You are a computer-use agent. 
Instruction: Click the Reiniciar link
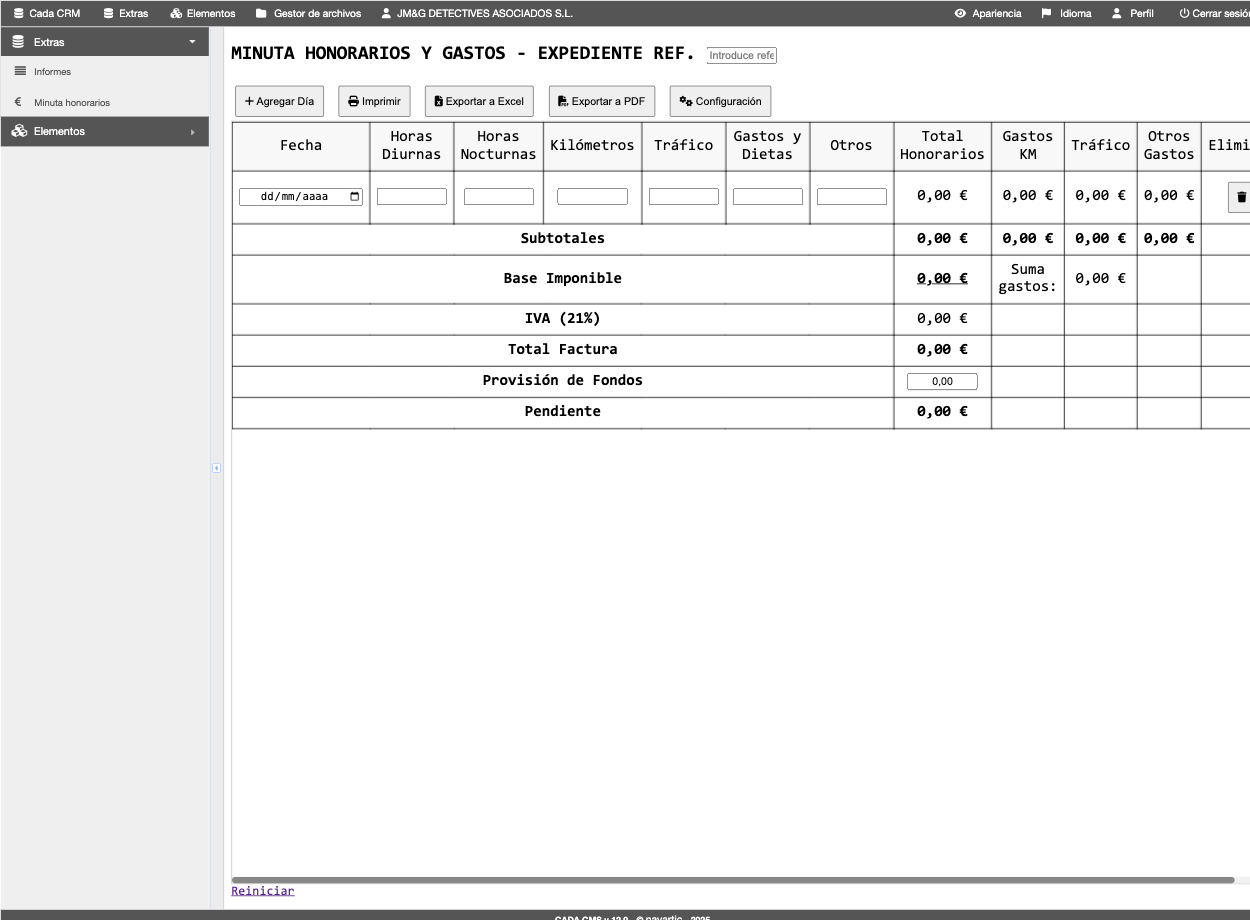click(263, 891)
